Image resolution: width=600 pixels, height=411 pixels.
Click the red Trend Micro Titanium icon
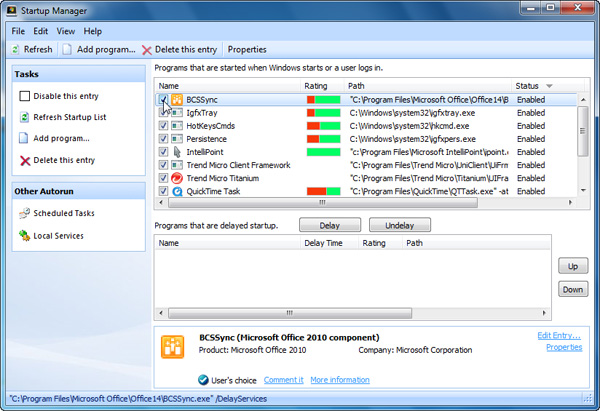pyautogui.click(x=177, y=178)
